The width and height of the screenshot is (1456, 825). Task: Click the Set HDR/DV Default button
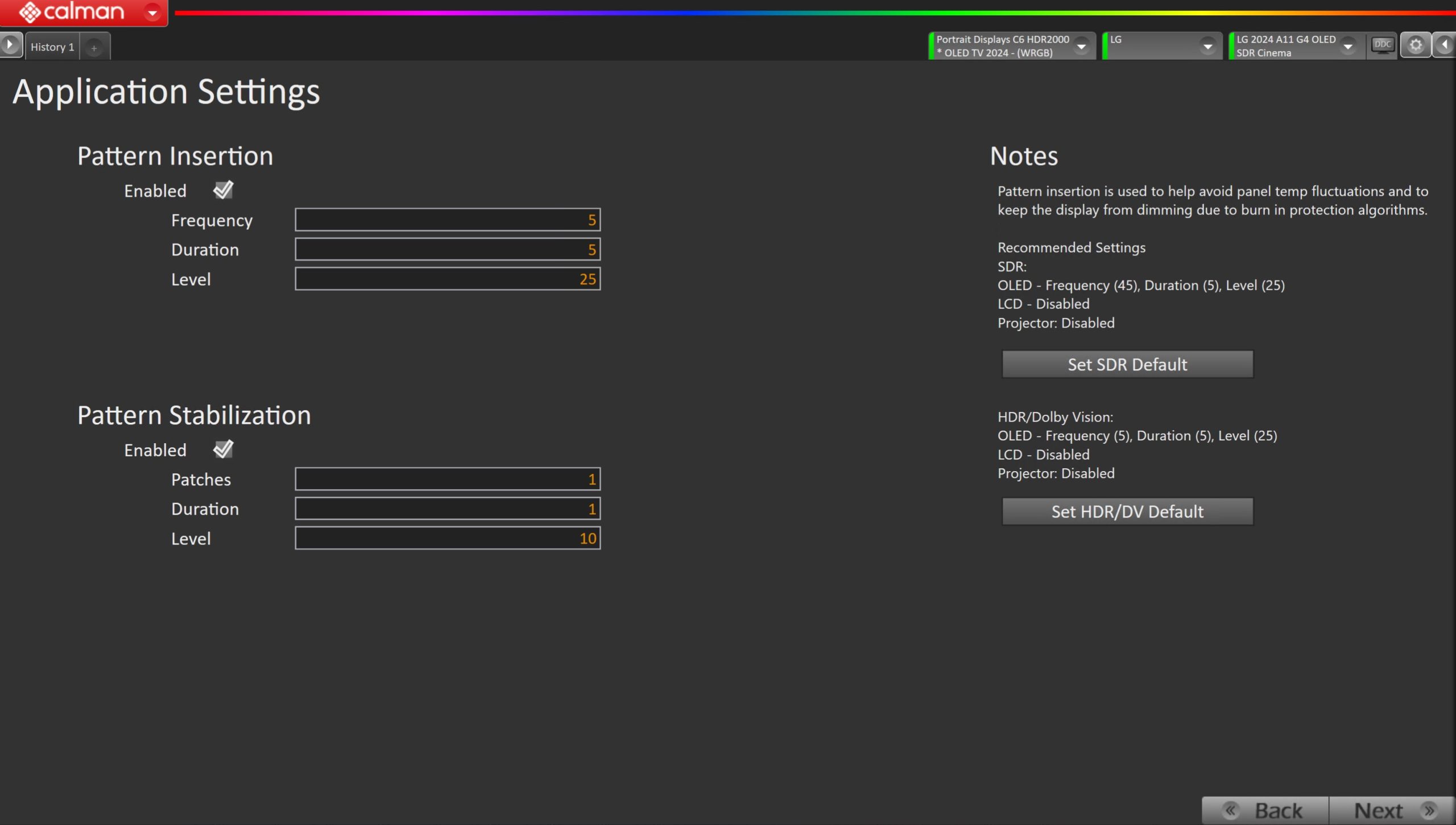pos(1127,511)
